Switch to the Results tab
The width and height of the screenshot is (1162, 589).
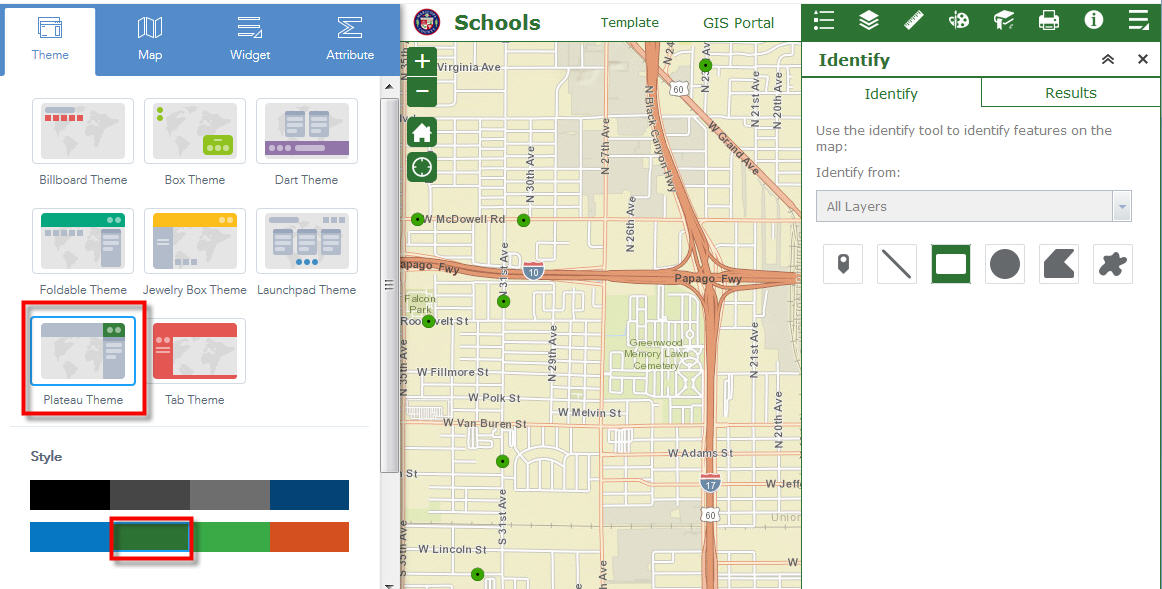[1071, 93]
